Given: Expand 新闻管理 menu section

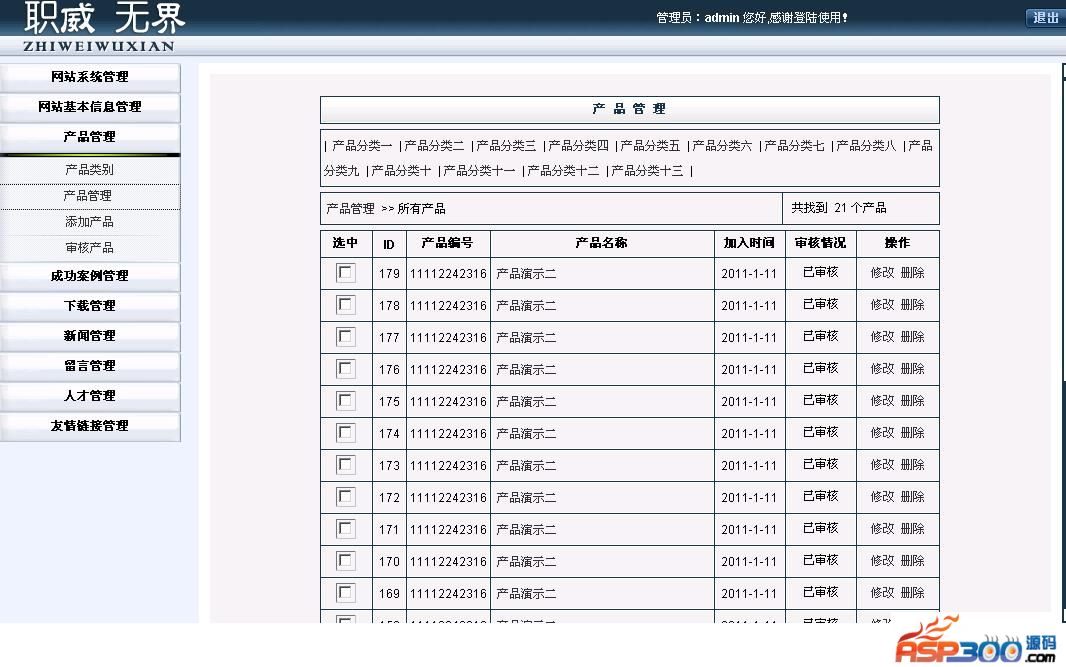Looking at the screenshot, I should coord(90,336).
